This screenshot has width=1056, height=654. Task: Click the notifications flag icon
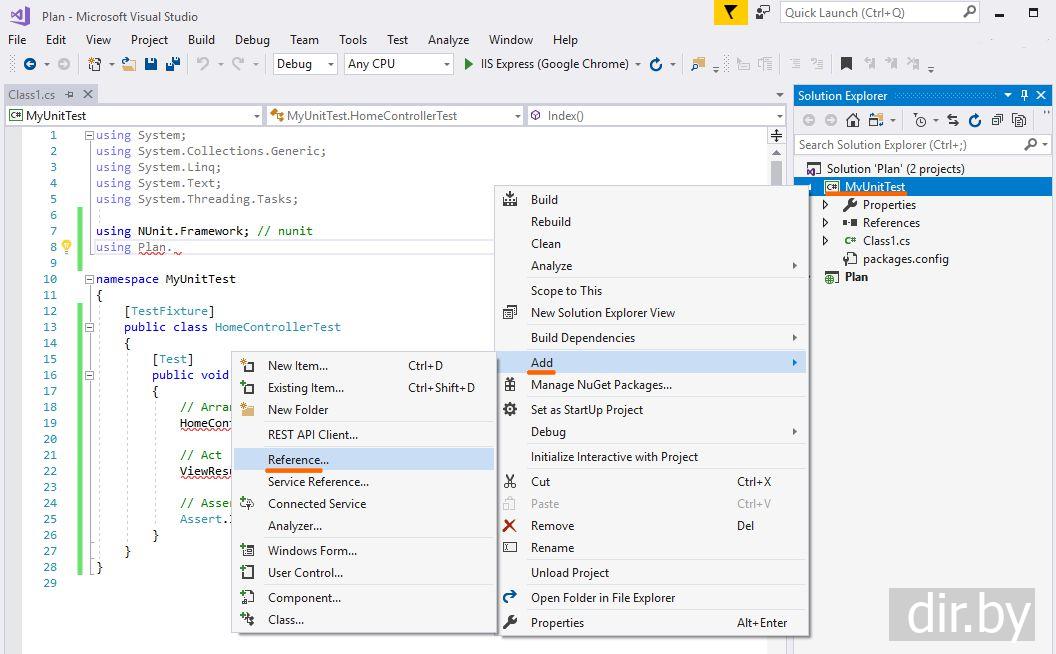click(731, 13)
